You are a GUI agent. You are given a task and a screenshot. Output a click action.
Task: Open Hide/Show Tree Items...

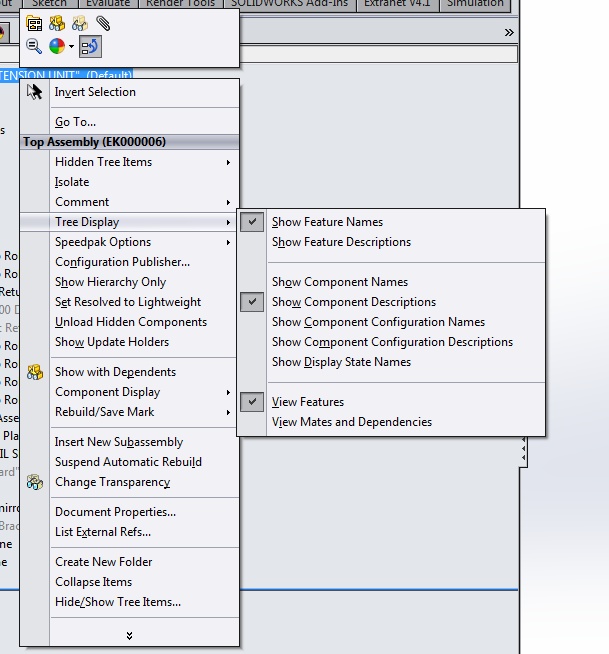130,602
